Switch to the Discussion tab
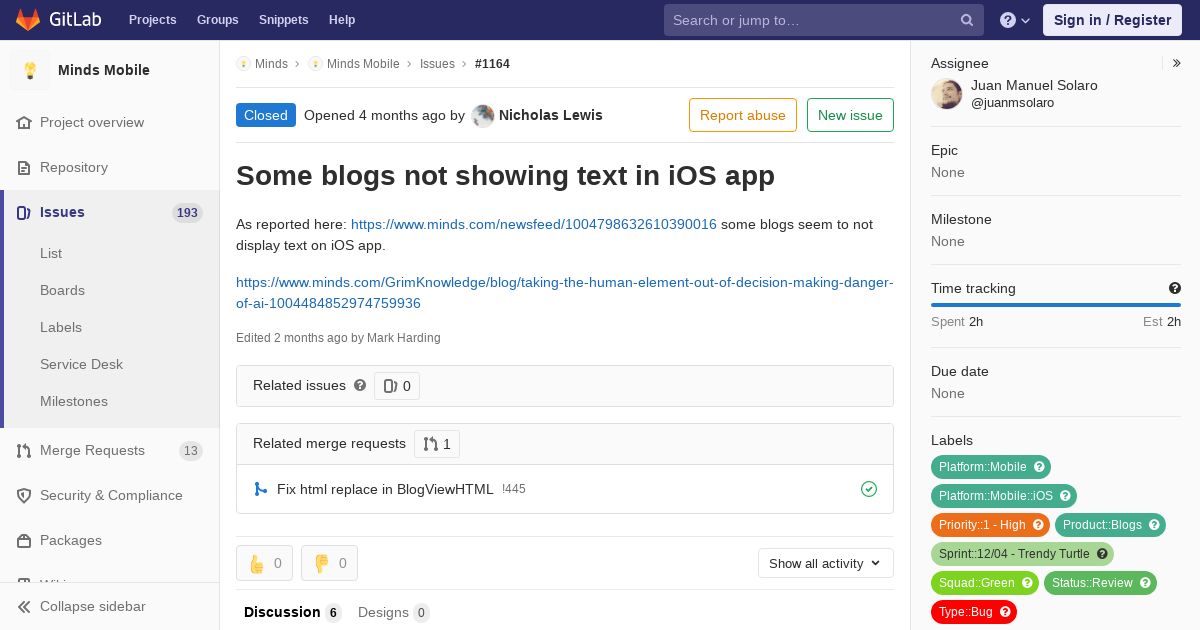The image size is (1200, 630). click(x=292, y=612)
